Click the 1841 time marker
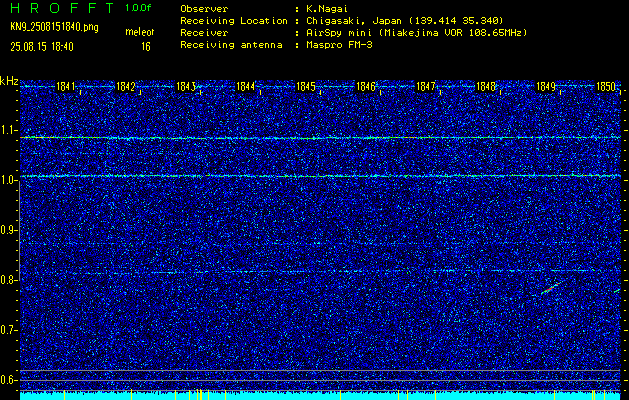The width and height of the screenshot is (629, 400). (66, 86)
